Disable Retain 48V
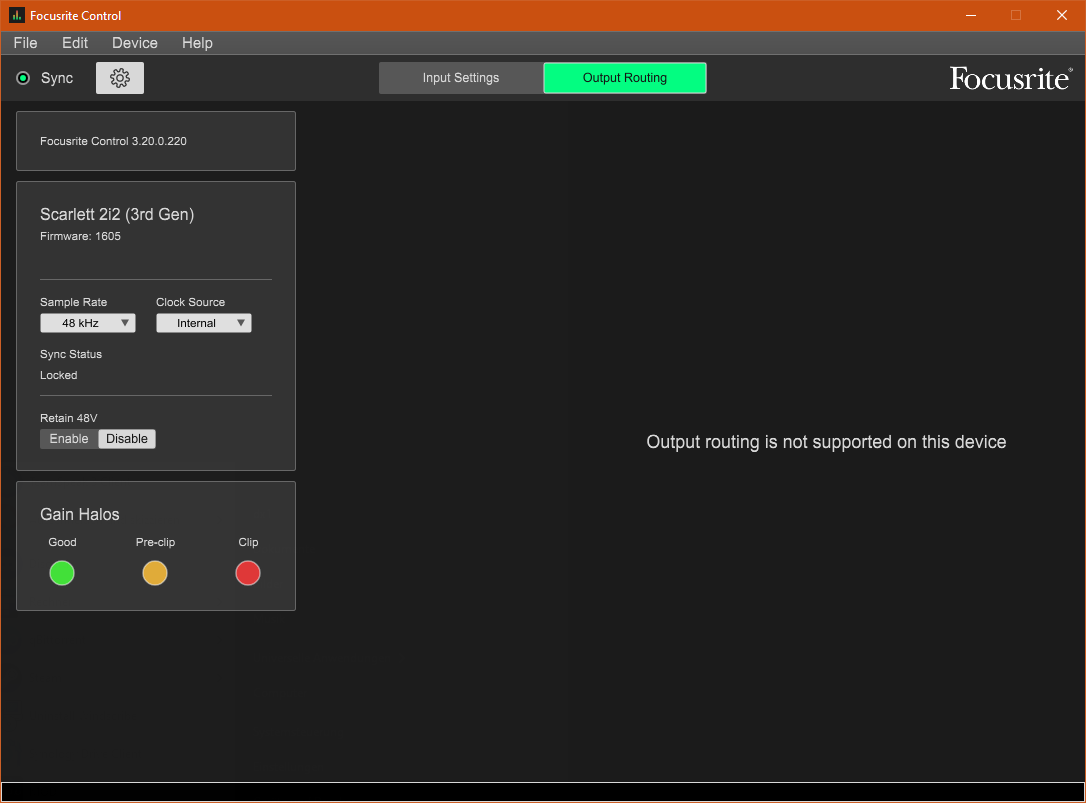 click(127, 439)
